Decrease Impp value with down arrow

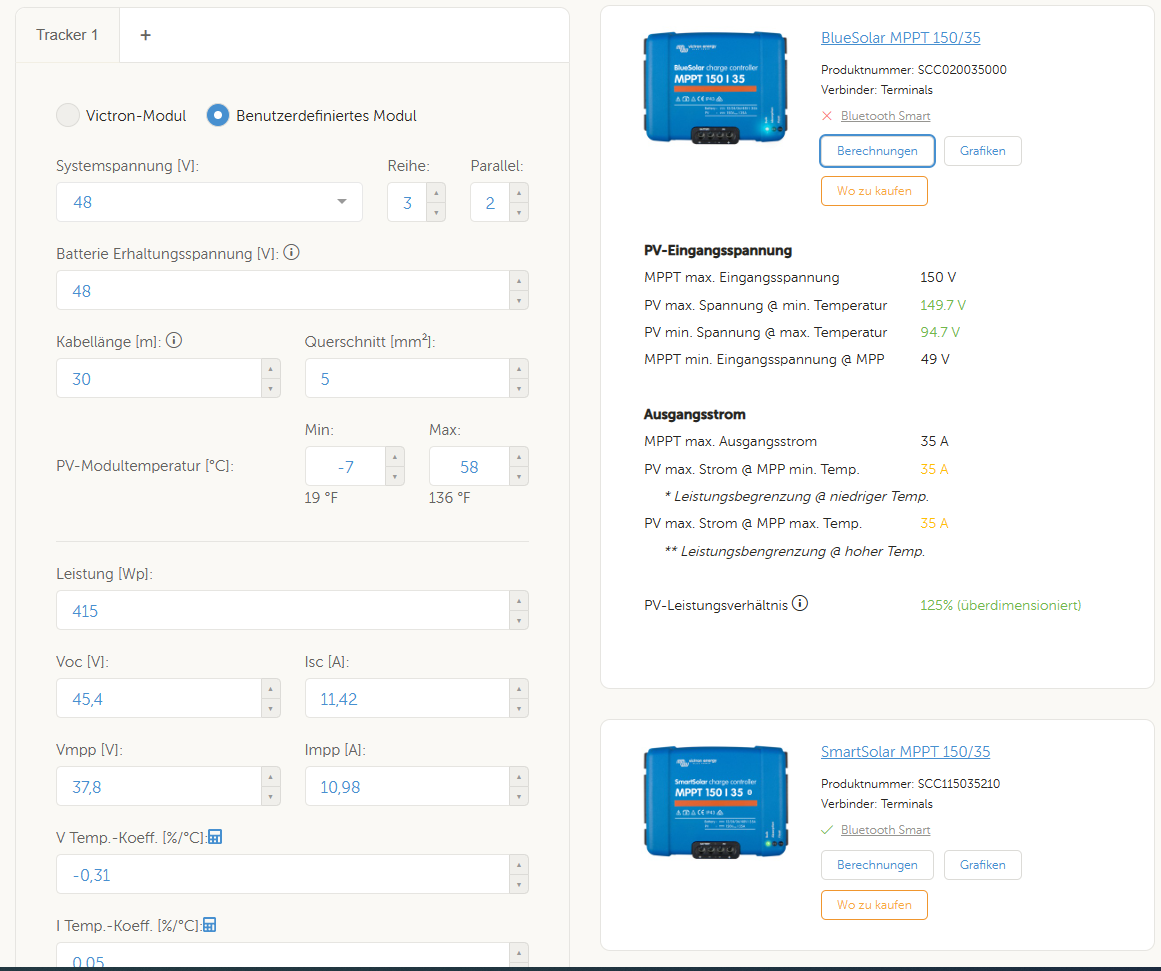point(519,797)
